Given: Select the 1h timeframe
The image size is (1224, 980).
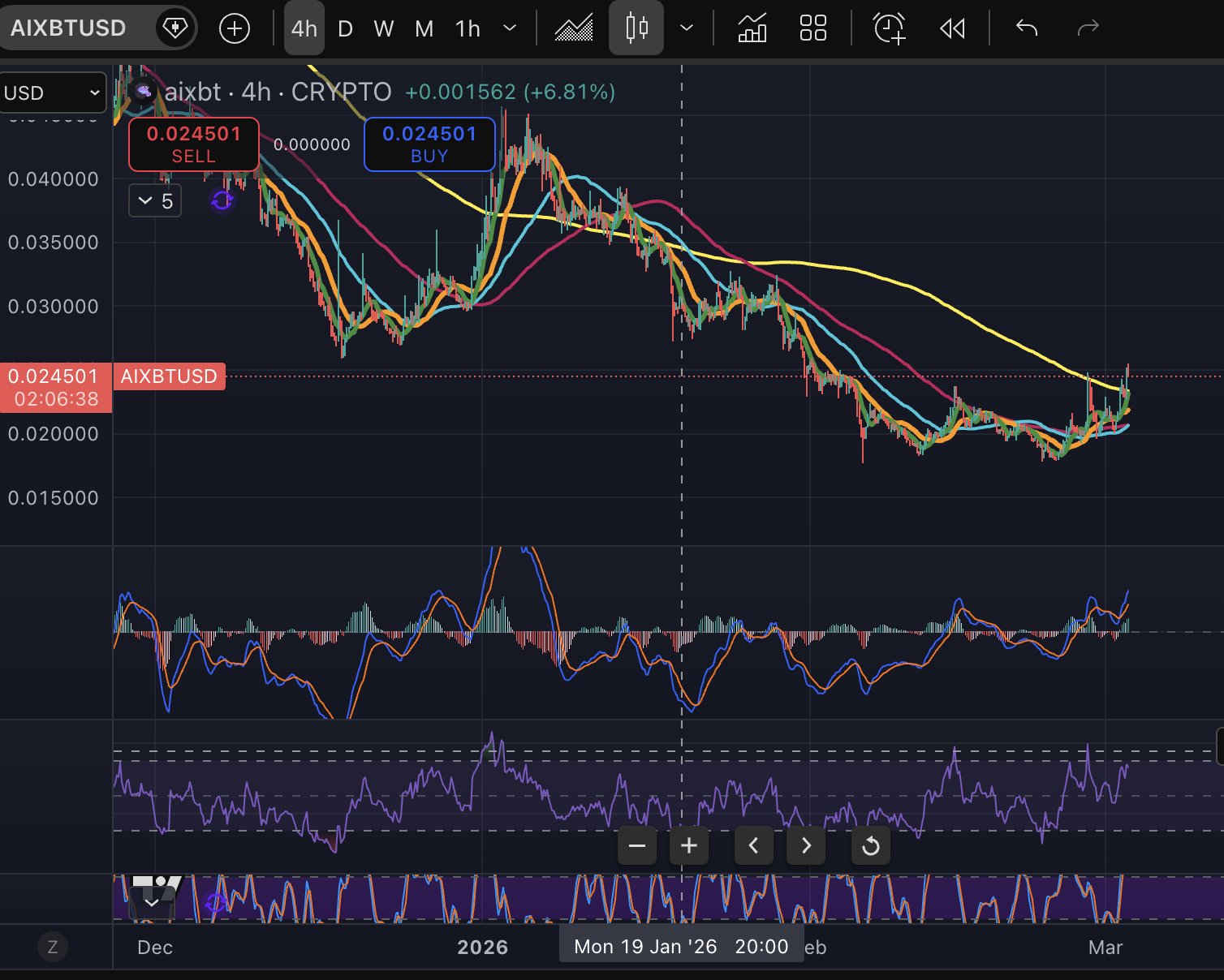Looking at the screenshot, I should pyautogui.click(x=468, y=29).
